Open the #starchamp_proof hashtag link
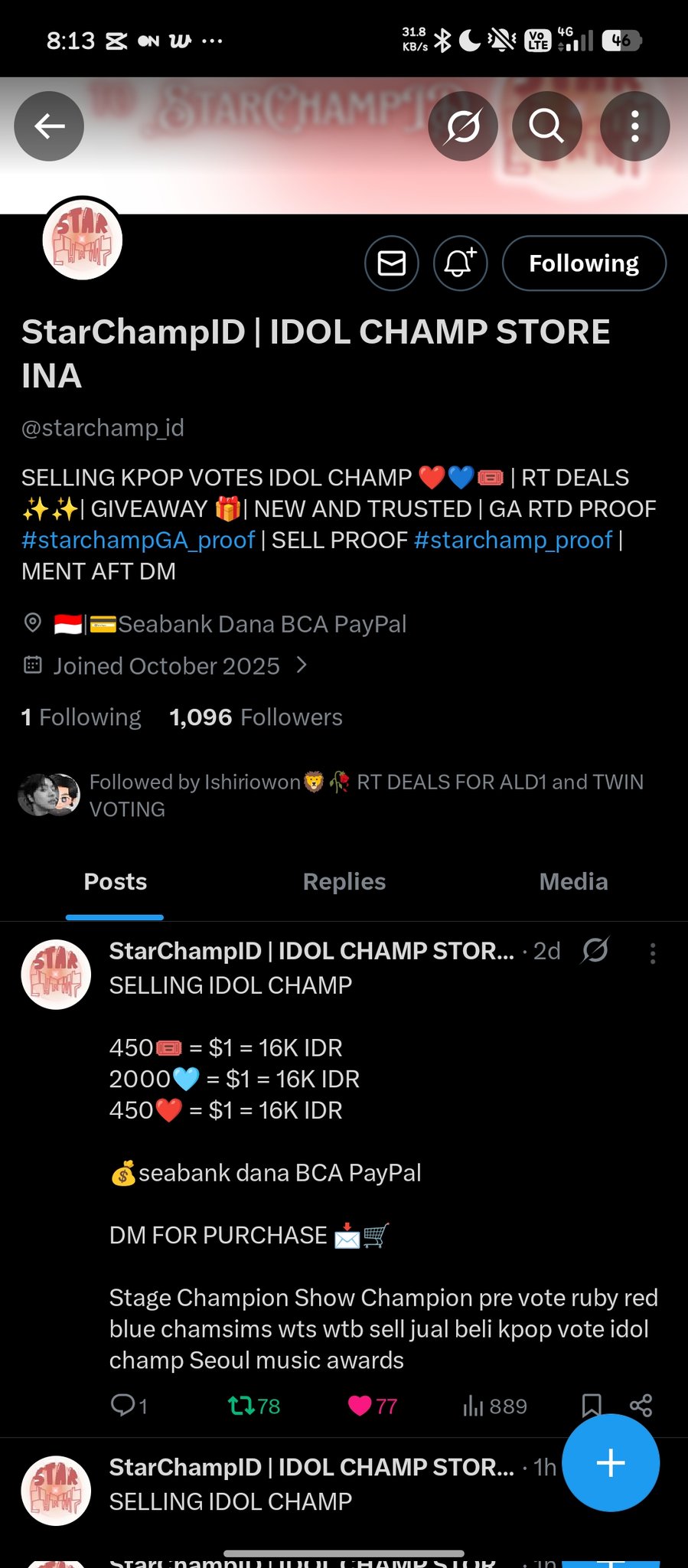 (x=513, y=540)
